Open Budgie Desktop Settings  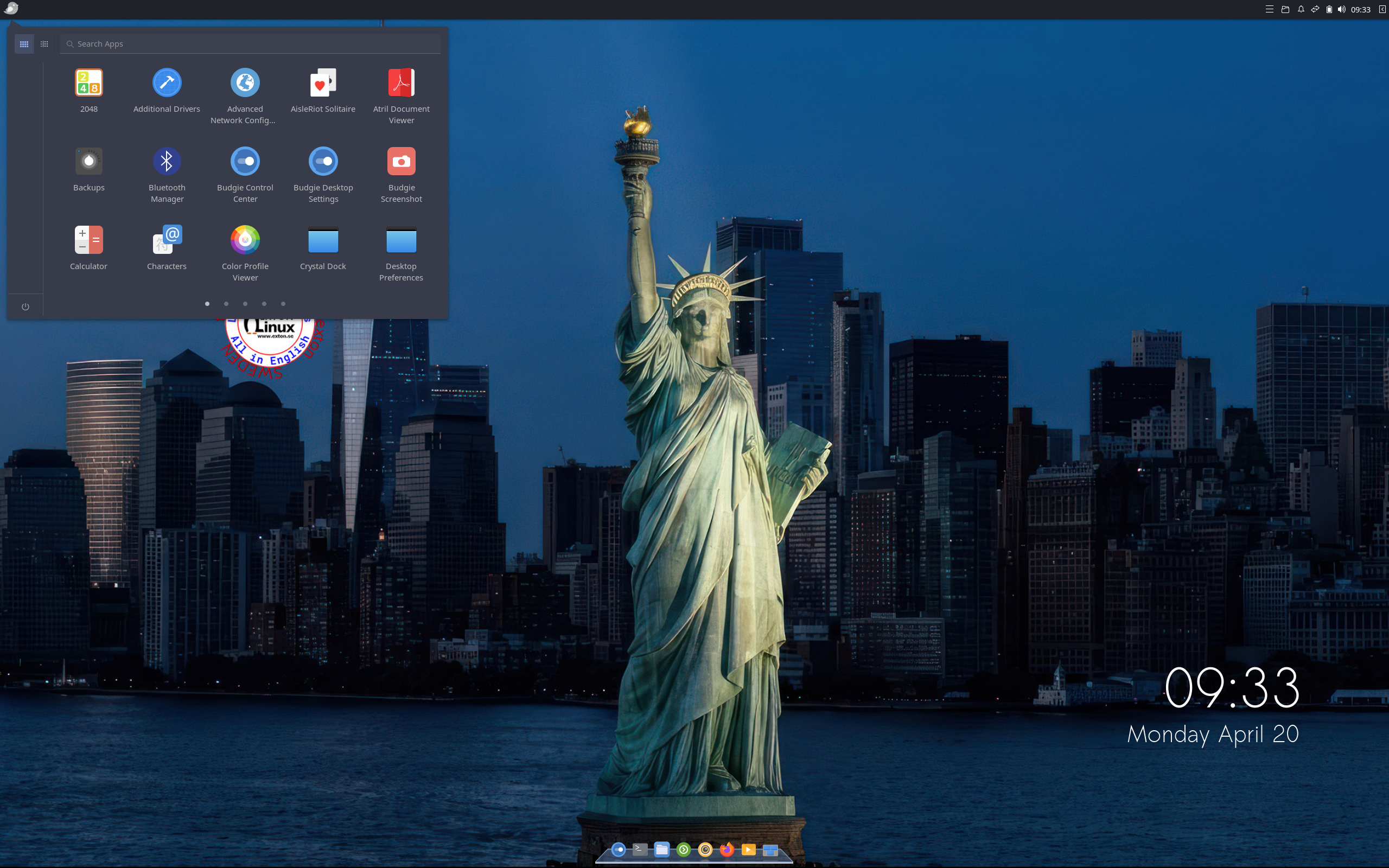[x=323, y=176]
